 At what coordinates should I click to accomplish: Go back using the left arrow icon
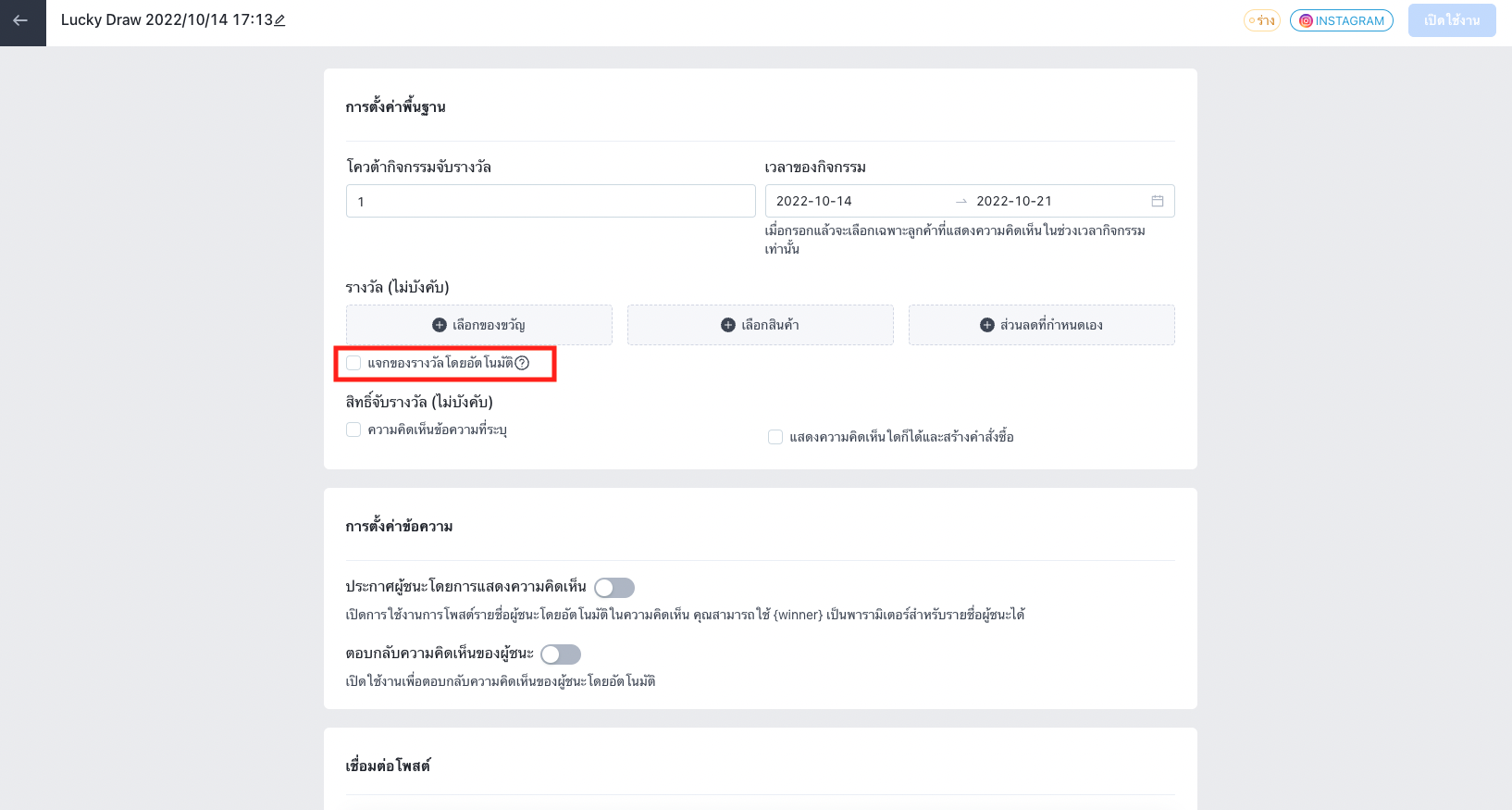click(x=20, y=20)
